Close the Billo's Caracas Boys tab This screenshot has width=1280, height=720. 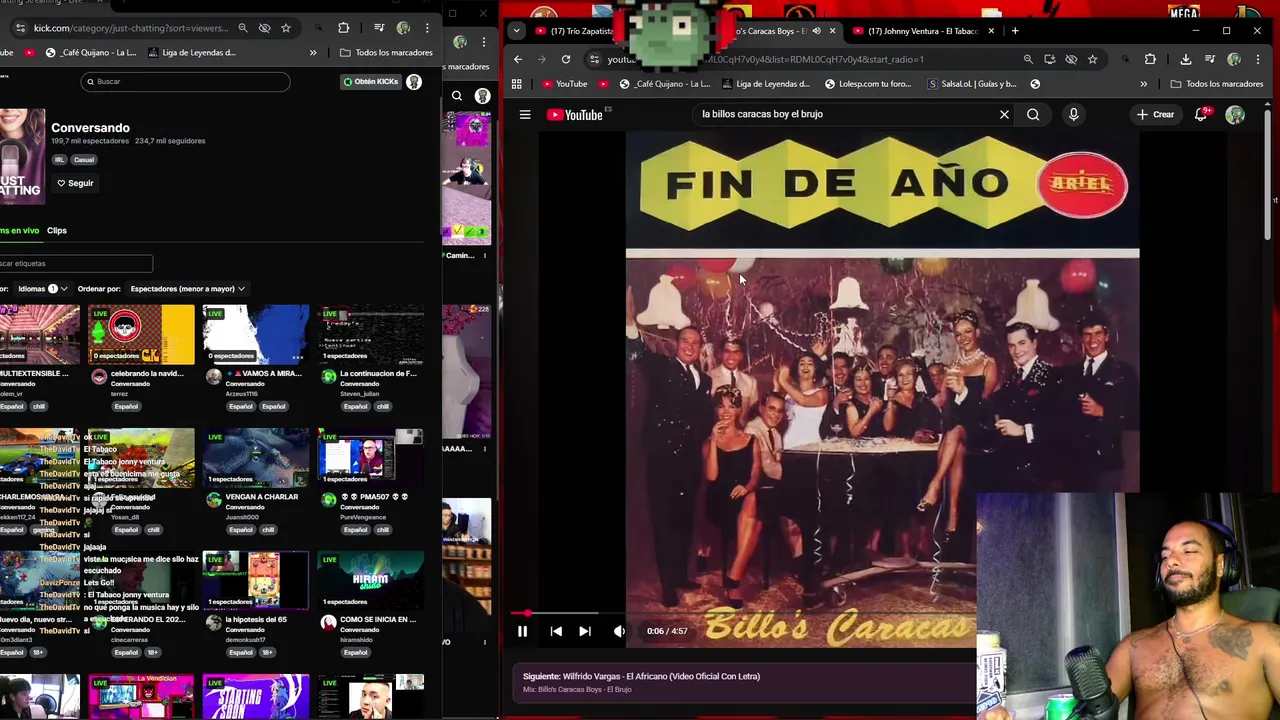[x=832, y=31]
